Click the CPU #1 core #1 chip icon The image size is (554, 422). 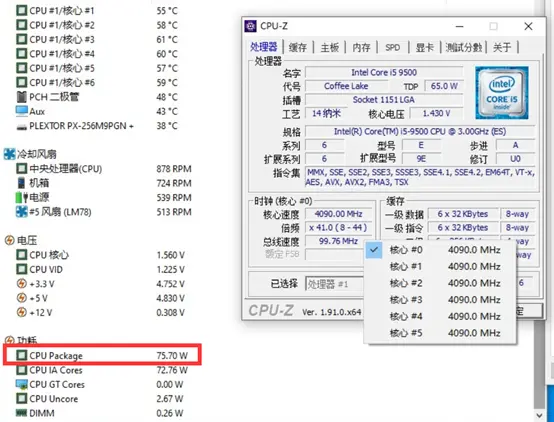click(x=22, y=10)
